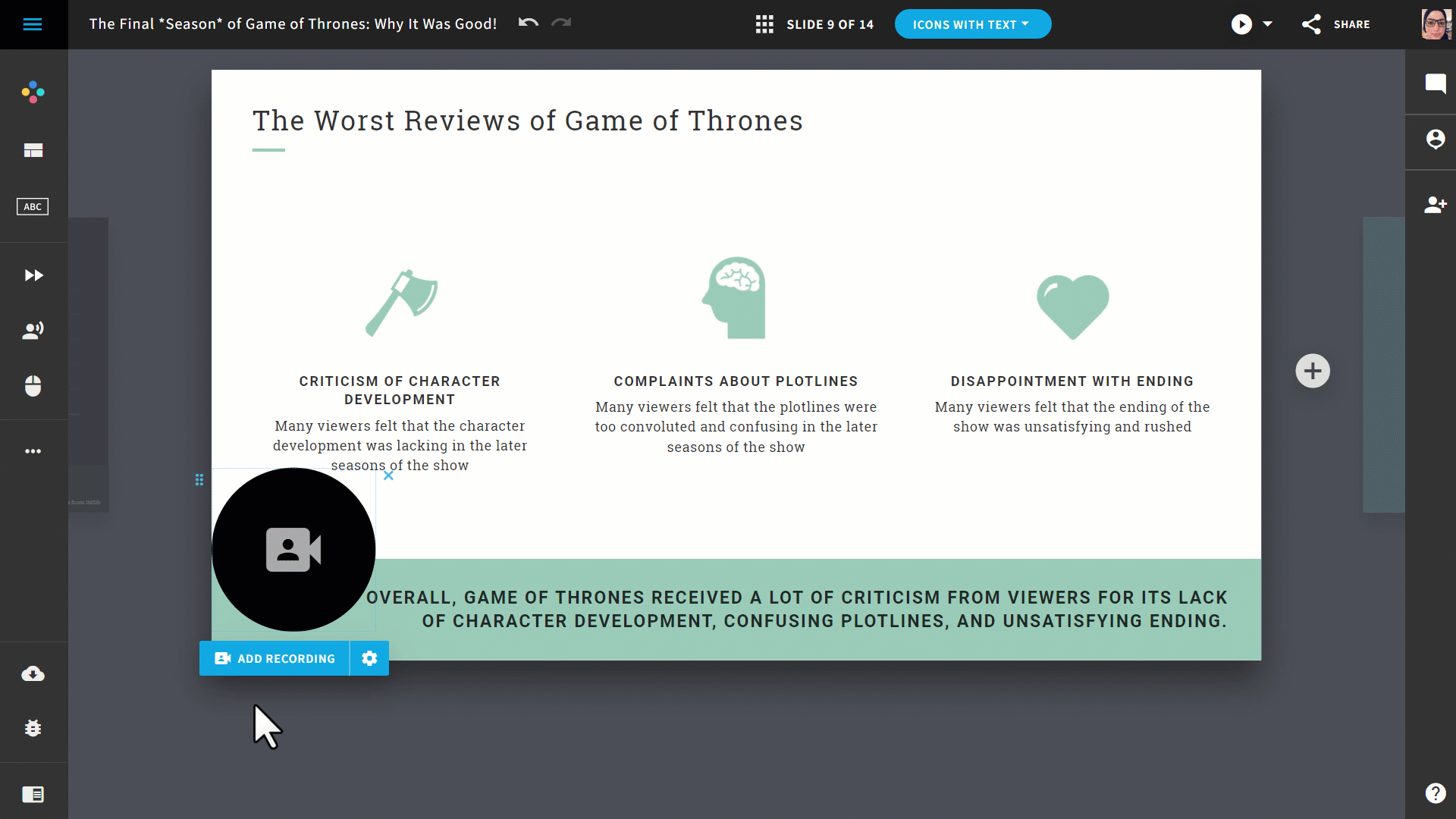
Task: Expand the play options dropdown arrow
Action: point(1267,24)
